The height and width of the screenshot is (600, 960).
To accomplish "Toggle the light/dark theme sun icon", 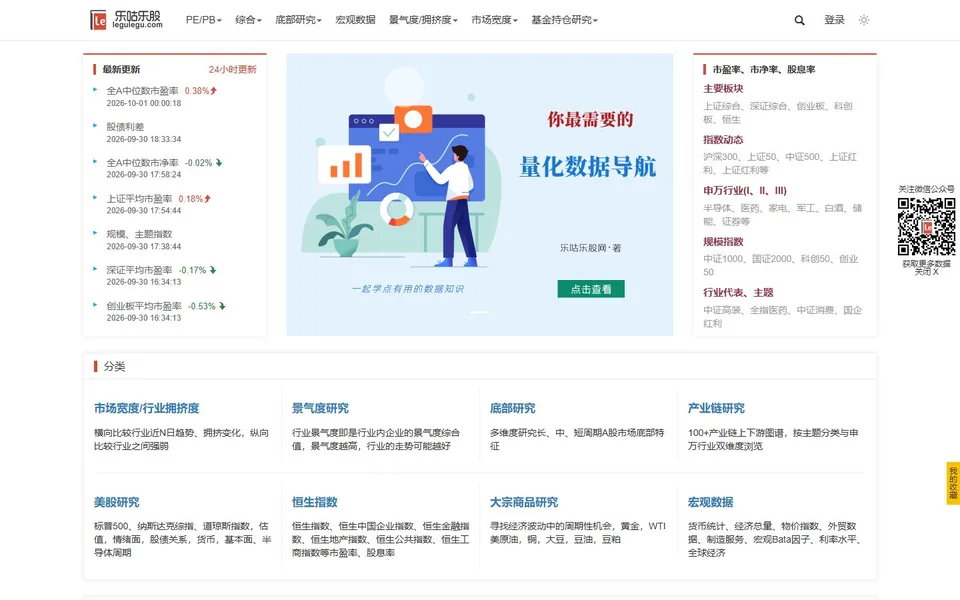I will pos(864,20).
